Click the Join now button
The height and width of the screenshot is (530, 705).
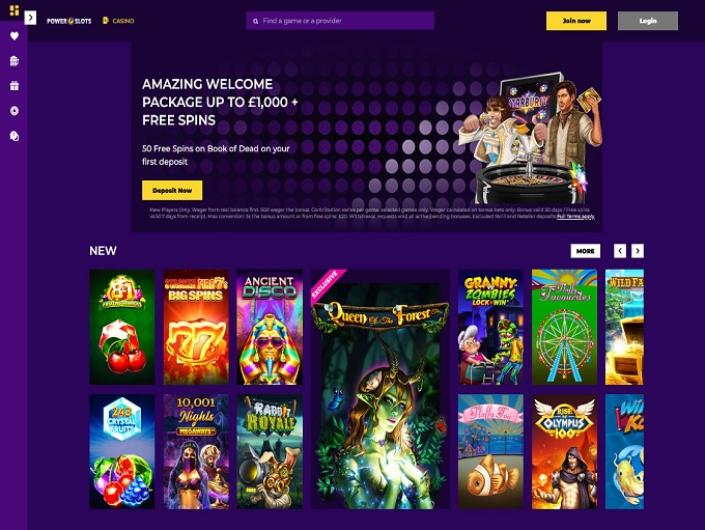pos(576,21)
